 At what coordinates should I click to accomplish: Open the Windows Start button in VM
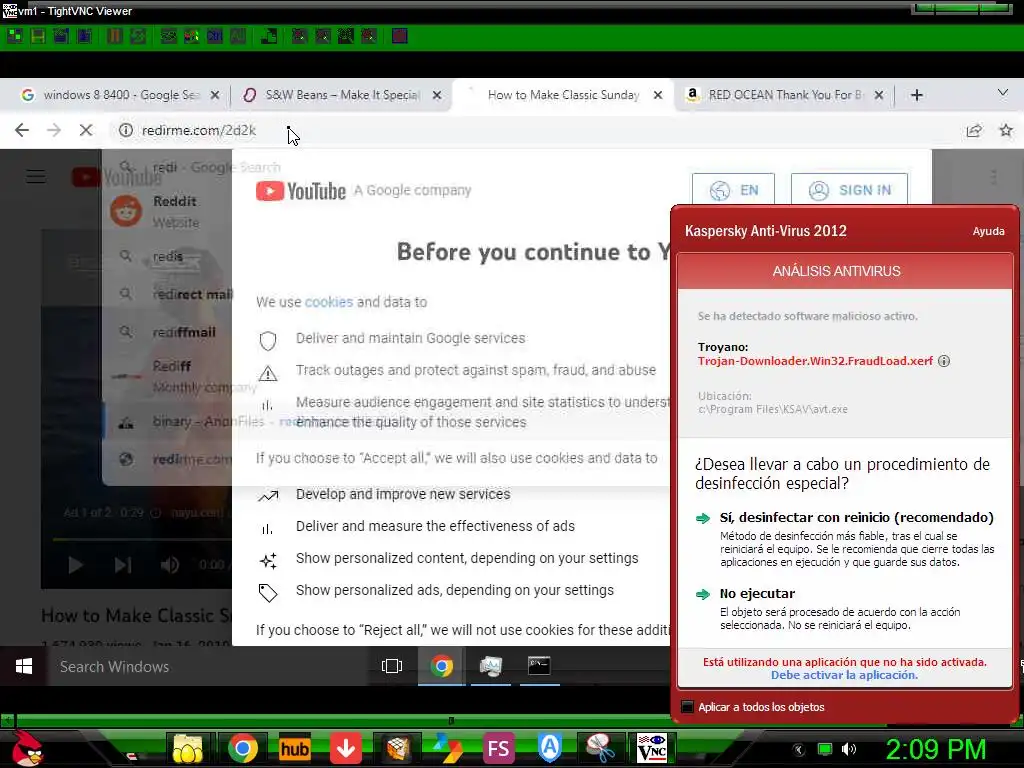point(24,666)
